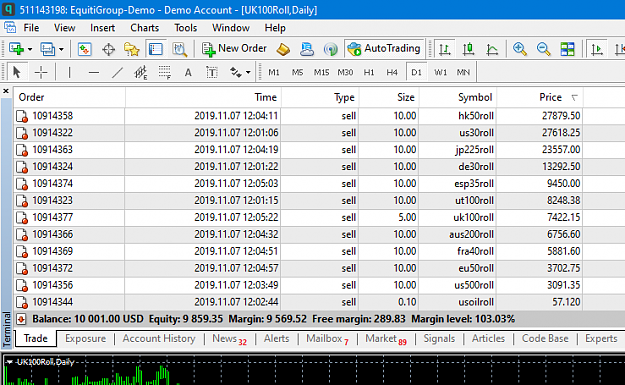Select the text label tool
Screen dimensions: 625x385
[212, 72]
